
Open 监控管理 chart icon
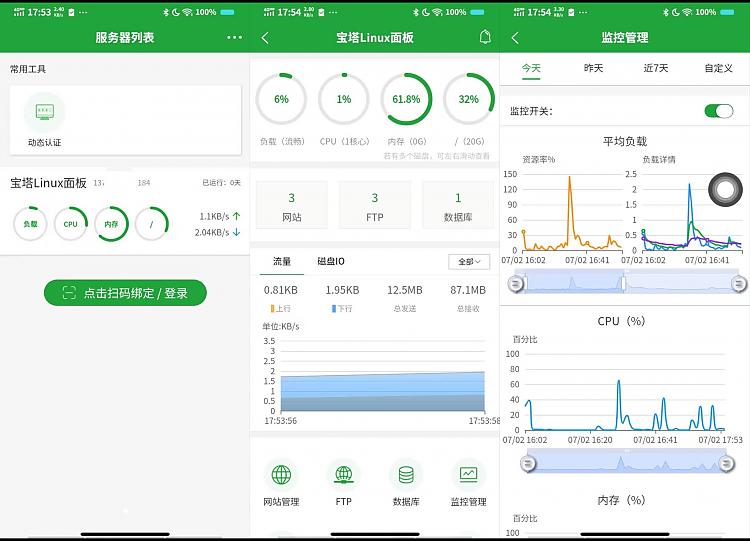click(468, 475)
